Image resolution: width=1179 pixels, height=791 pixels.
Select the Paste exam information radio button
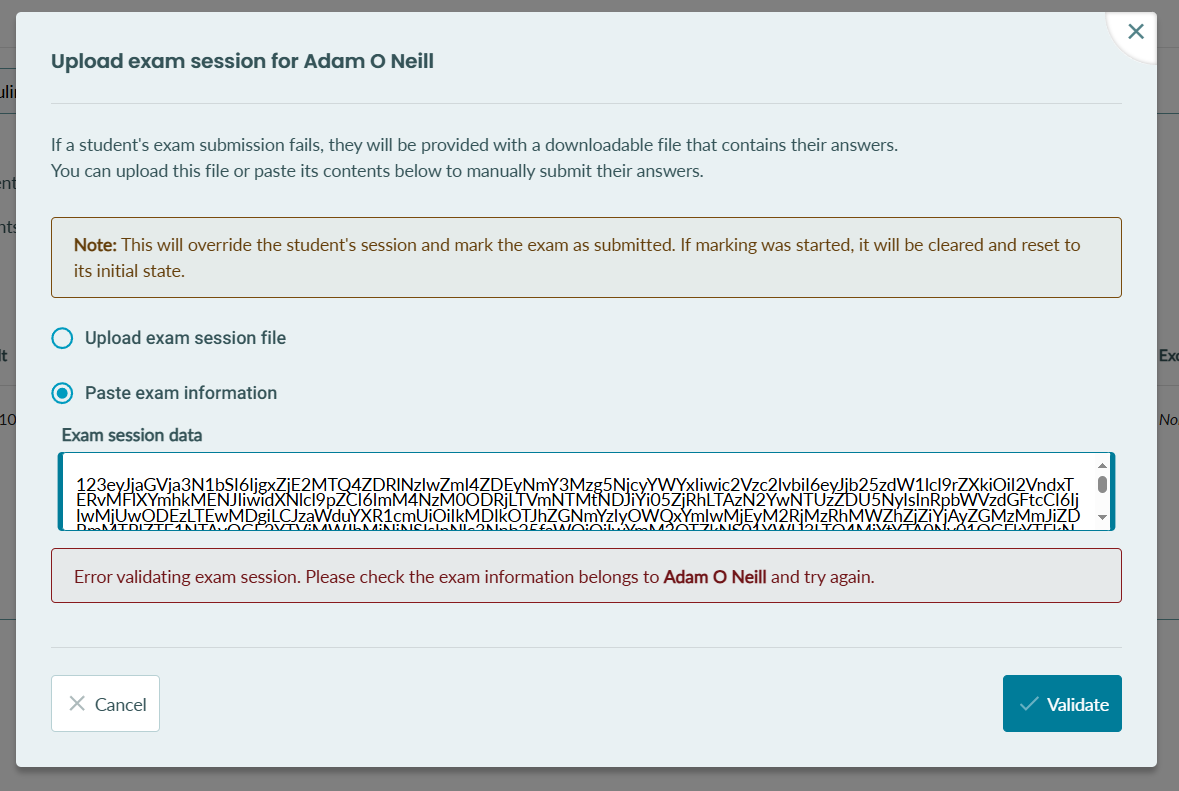[62, 393]
